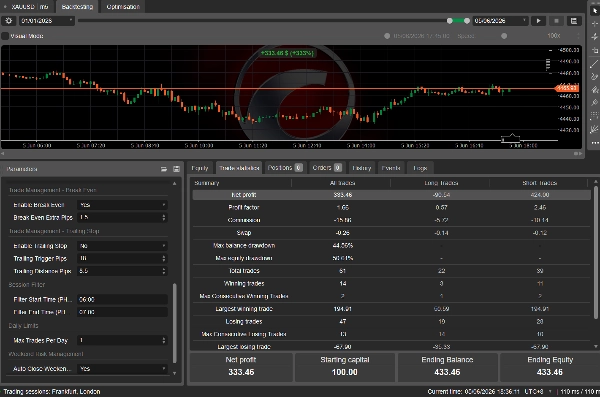Click the Max balance drawdown row label
Screen dimensions: 600x397
(244, 245)
